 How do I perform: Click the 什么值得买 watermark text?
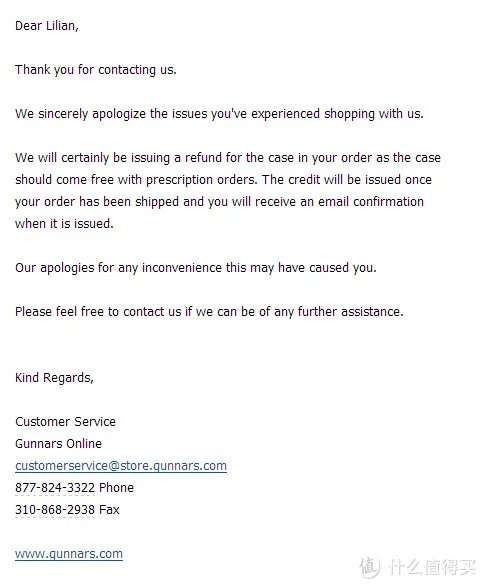coord(432,568)
